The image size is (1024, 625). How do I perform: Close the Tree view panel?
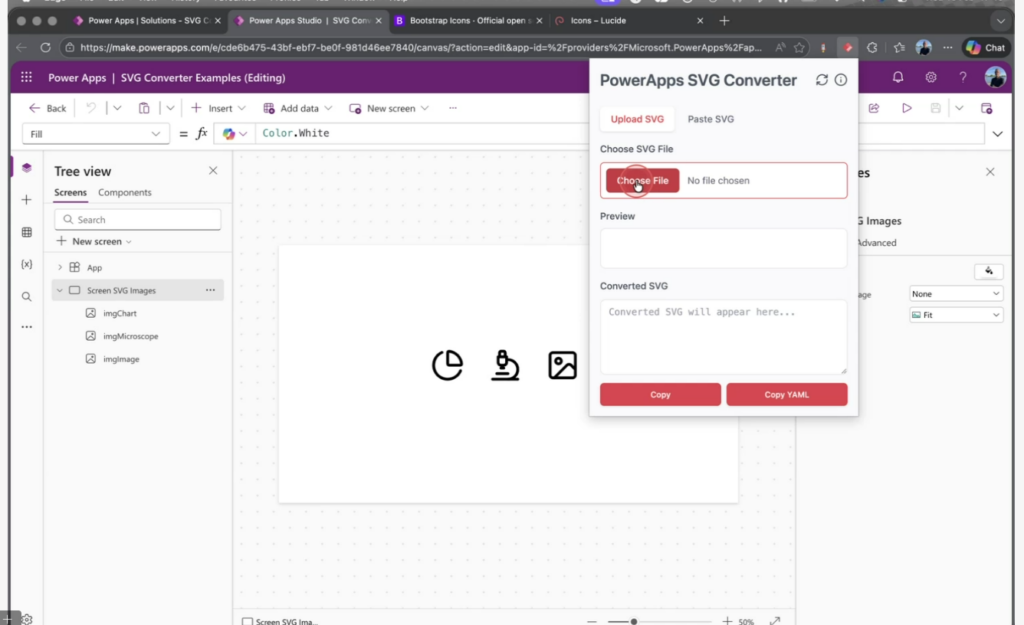[213, 170]
